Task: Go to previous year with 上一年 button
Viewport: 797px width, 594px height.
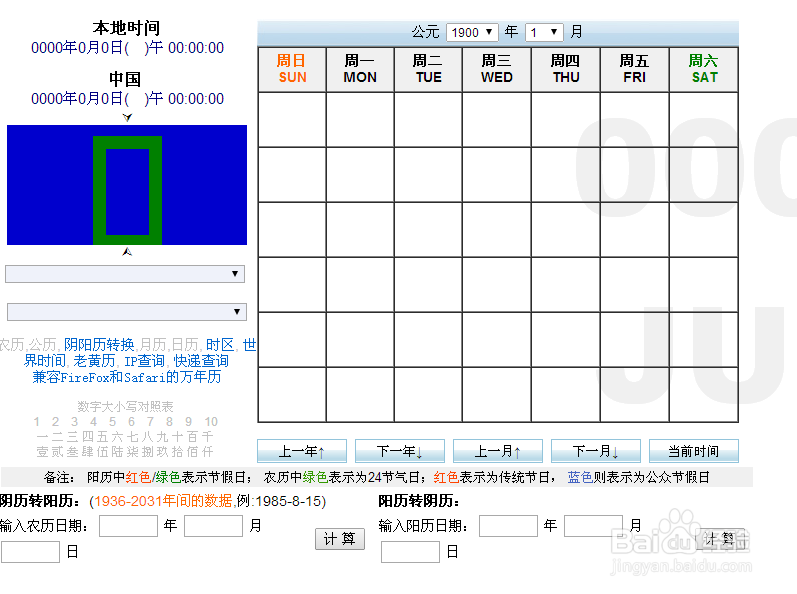Action: (x=302, y=451)
